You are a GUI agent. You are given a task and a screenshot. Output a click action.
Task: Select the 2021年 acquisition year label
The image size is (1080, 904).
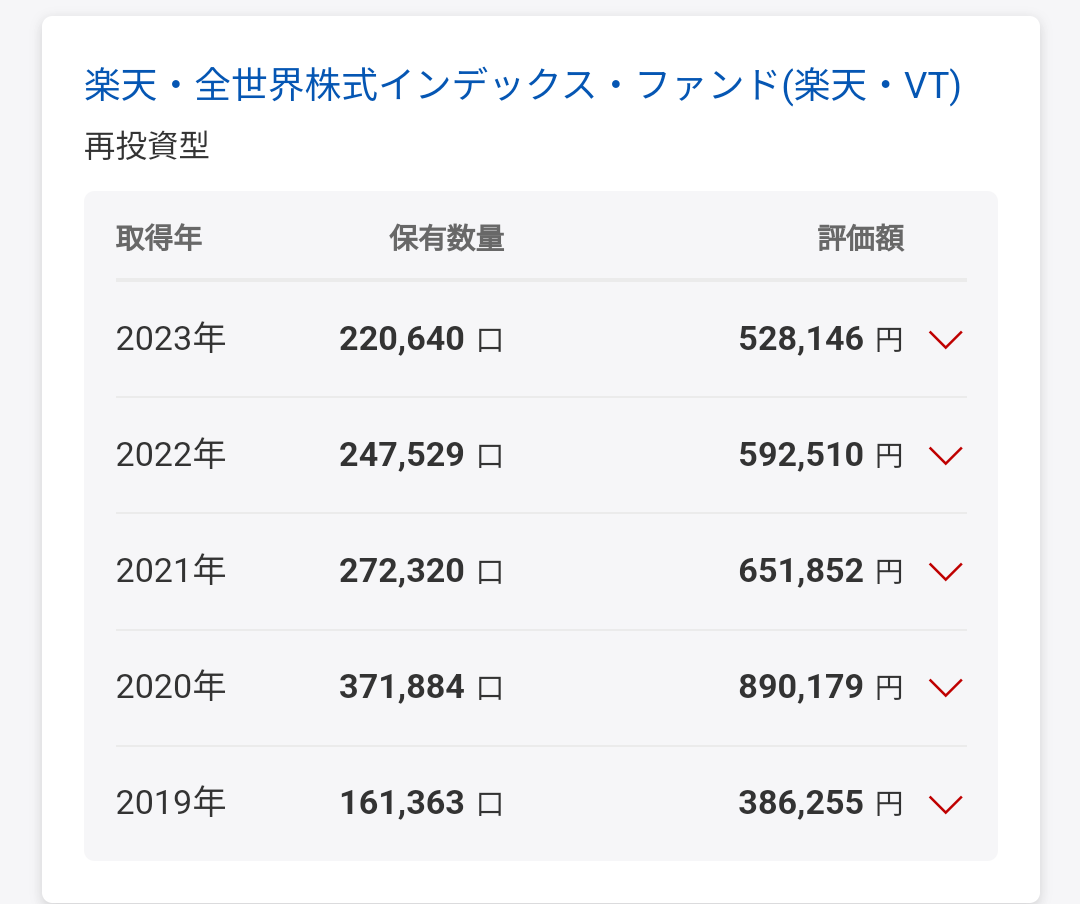click(171, 571)
